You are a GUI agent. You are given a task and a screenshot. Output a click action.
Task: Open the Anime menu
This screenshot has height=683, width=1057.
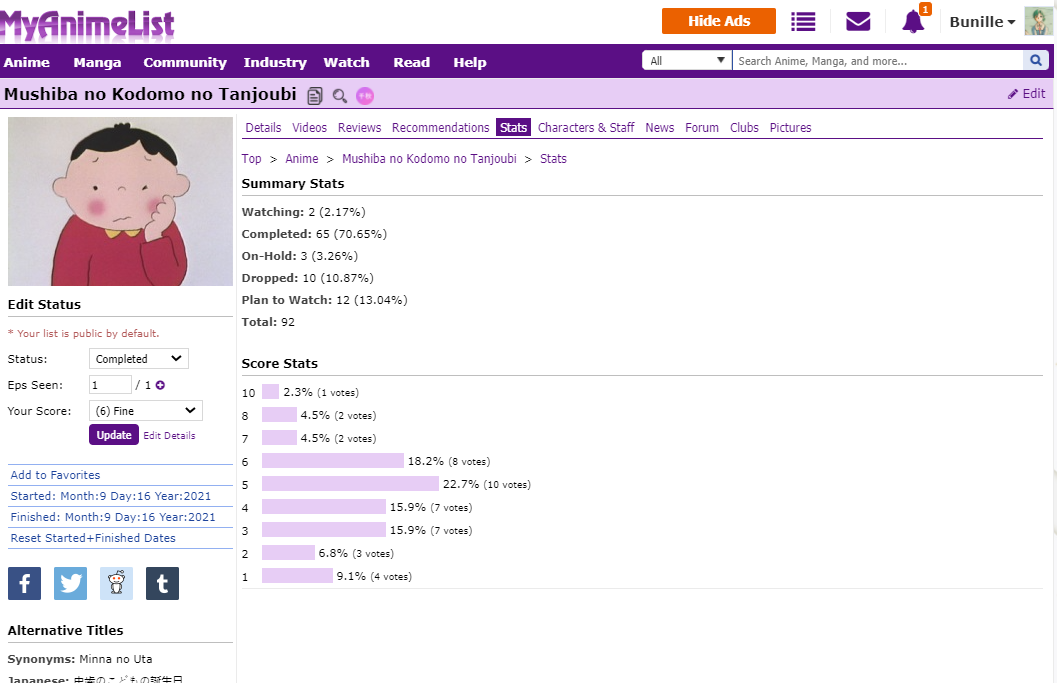pos(27,62)
